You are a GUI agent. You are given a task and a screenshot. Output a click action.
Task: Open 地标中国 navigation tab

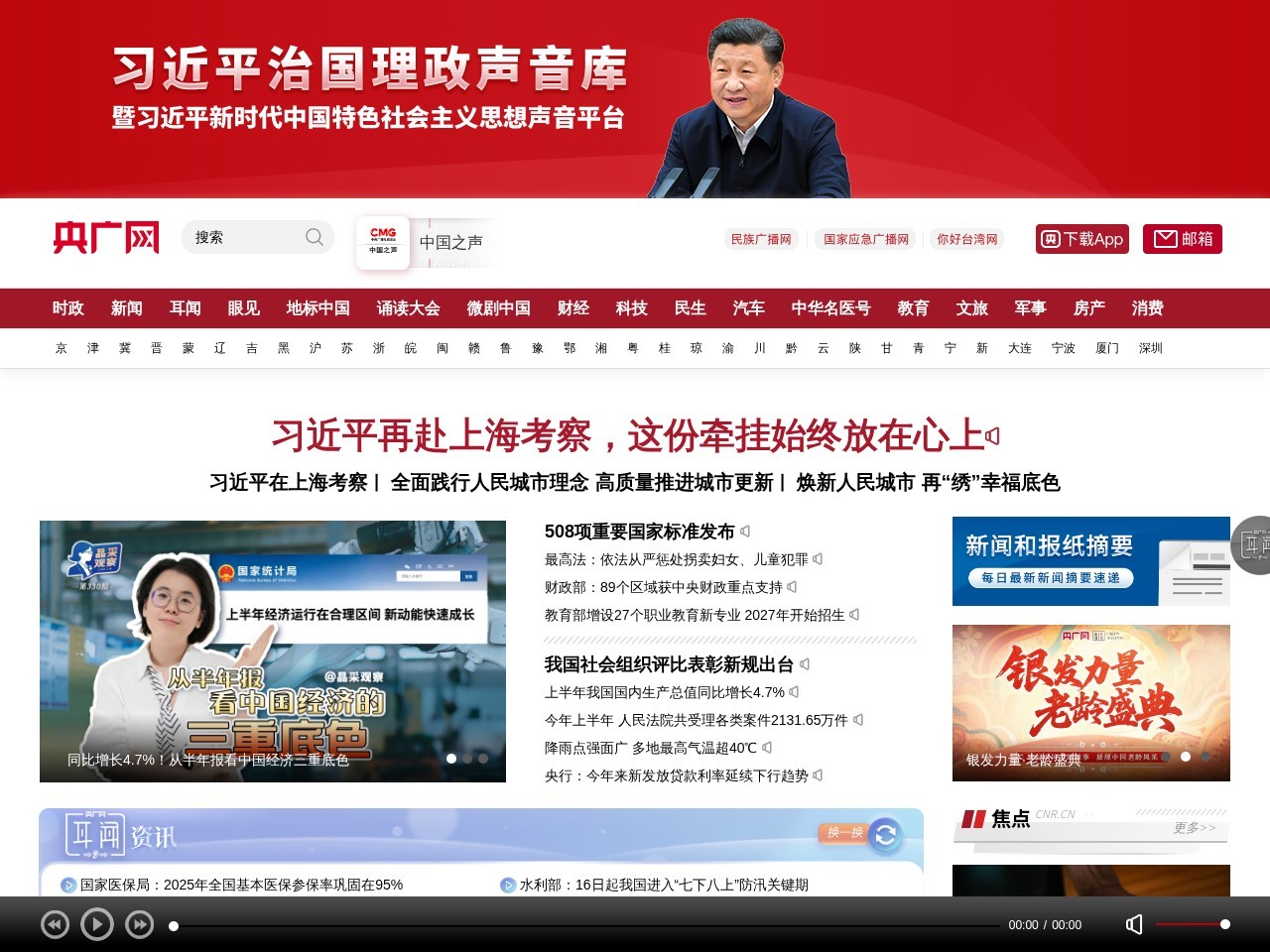[318, 308]
